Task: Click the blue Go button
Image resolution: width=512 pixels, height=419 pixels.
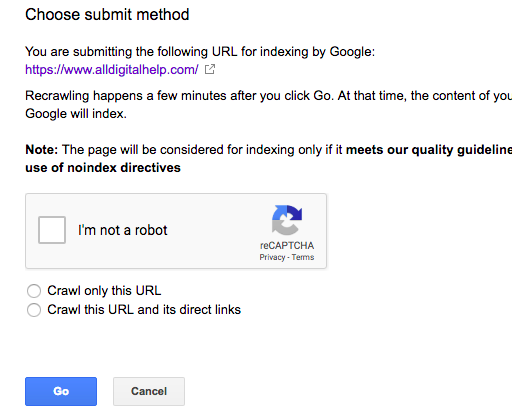Action: point(61,391)
